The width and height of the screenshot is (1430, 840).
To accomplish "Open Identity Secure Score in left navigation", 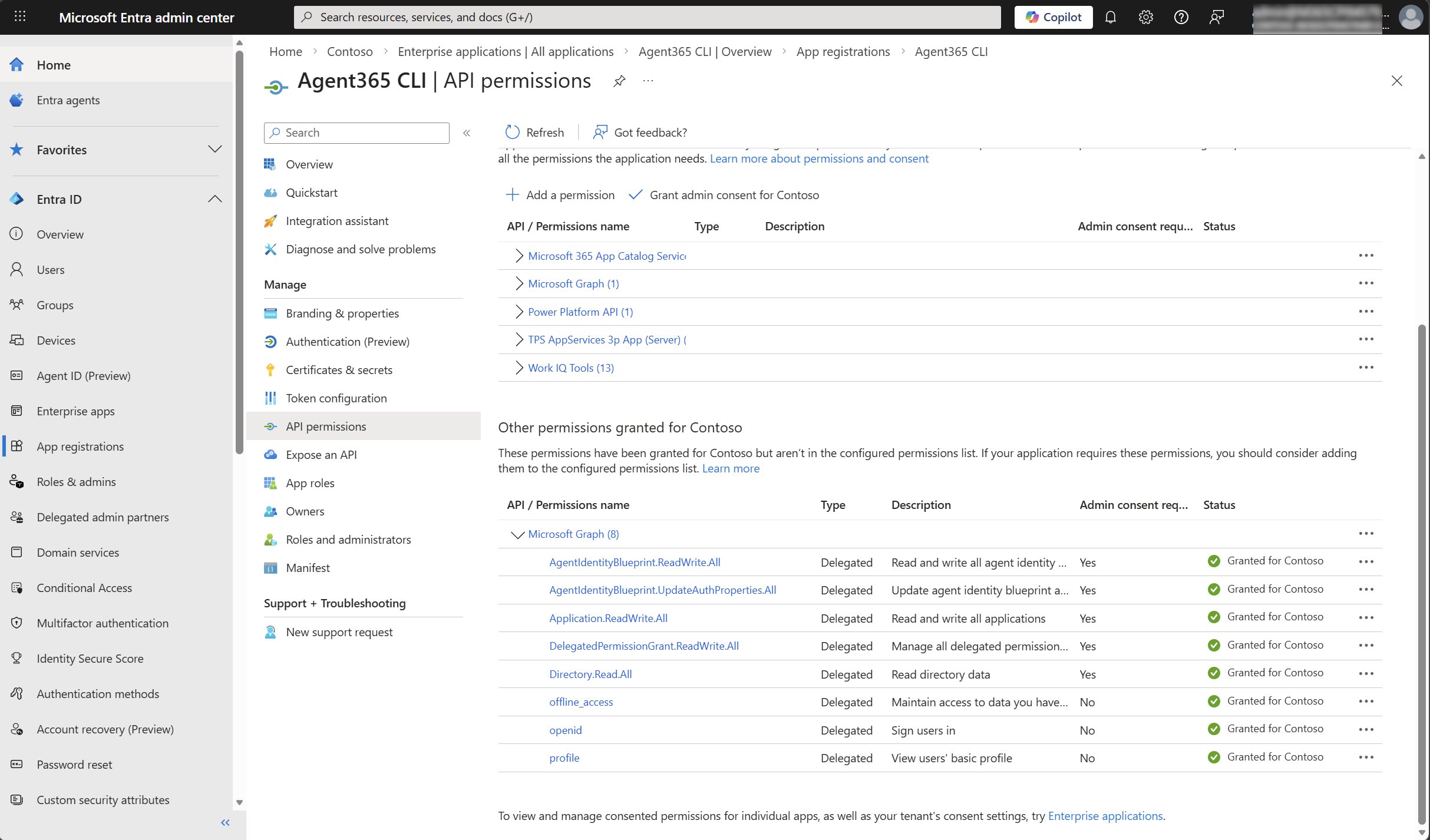I will tap(90, 659).
